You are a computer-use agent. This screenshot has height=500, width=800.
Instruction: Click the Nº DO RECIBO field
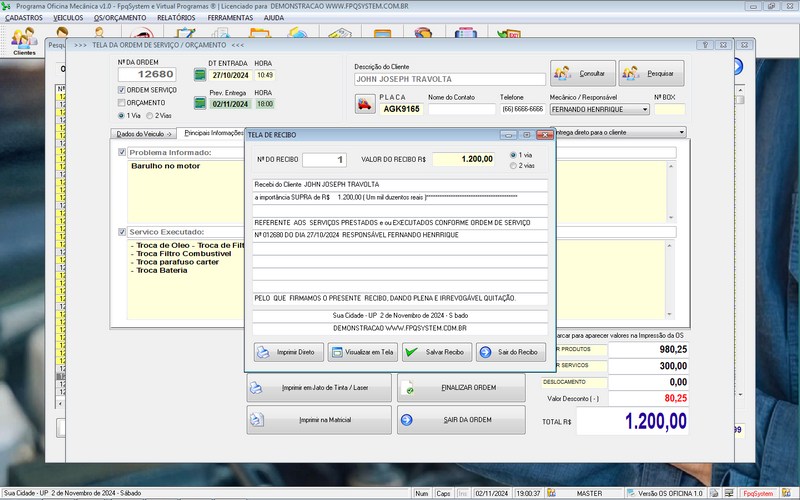(324, 160)
